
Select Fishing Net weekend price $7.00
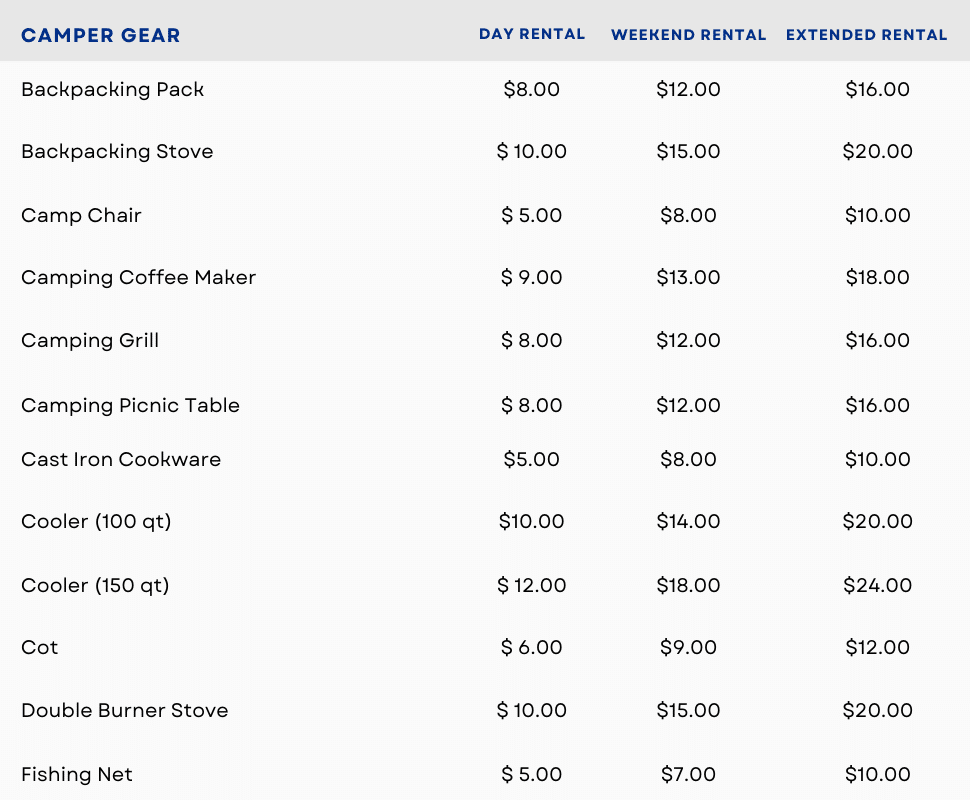pyautogui.click(x=688, y=774)
